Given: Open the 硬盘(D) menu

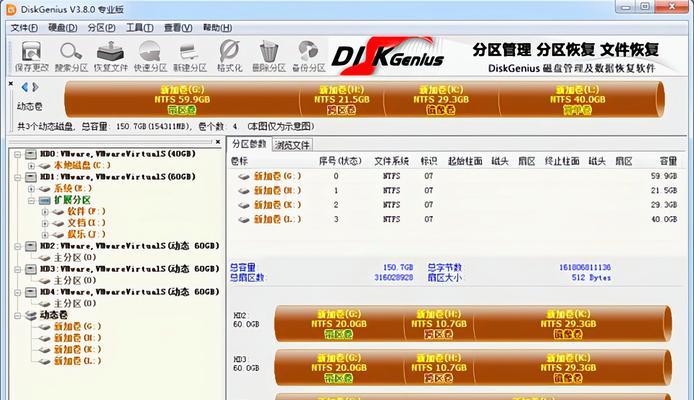Looking at the screenshot, I should click(x=63, y=28).
